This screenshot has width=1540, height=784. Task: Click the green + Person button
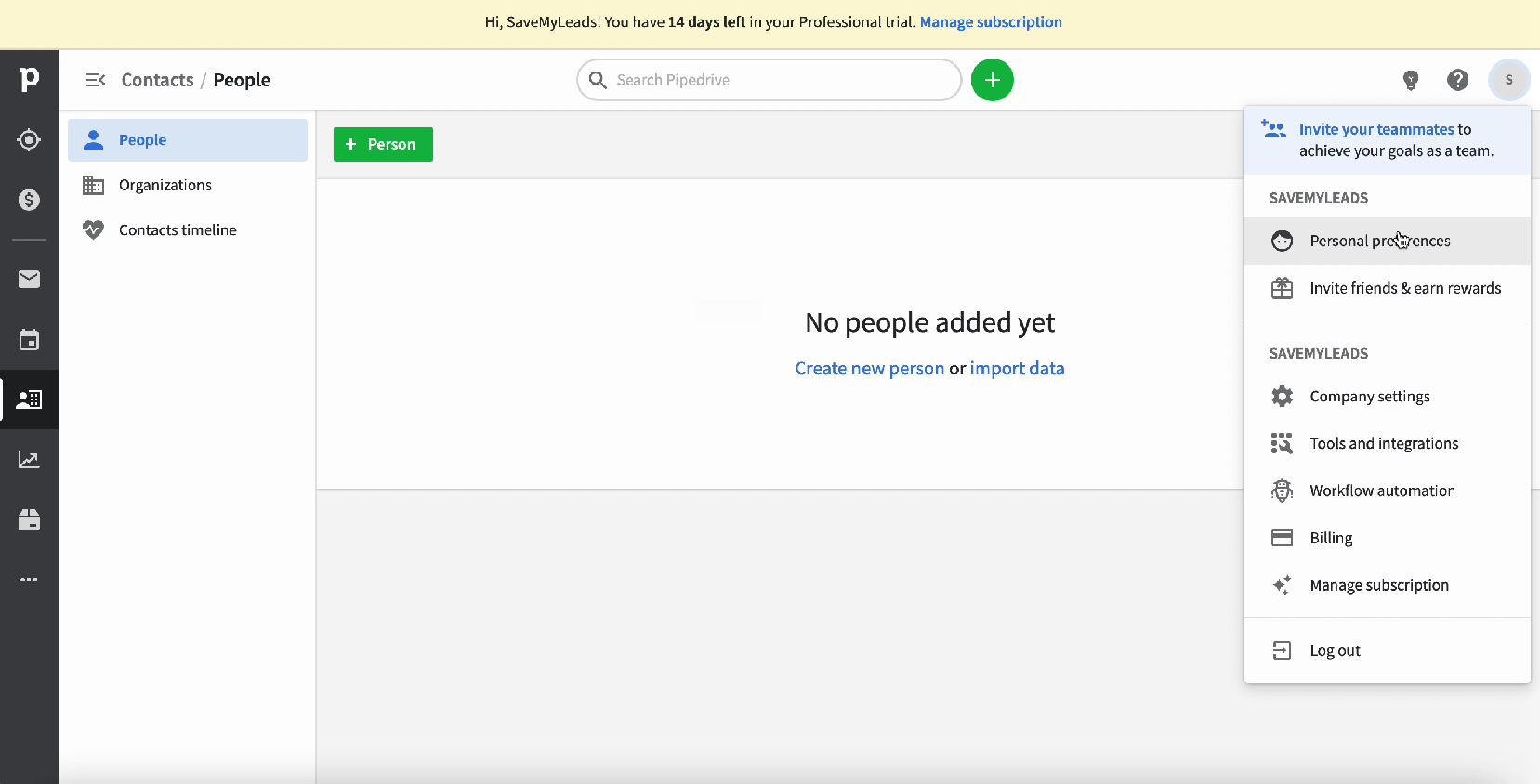pyautogui.click(x=383, y=144)
